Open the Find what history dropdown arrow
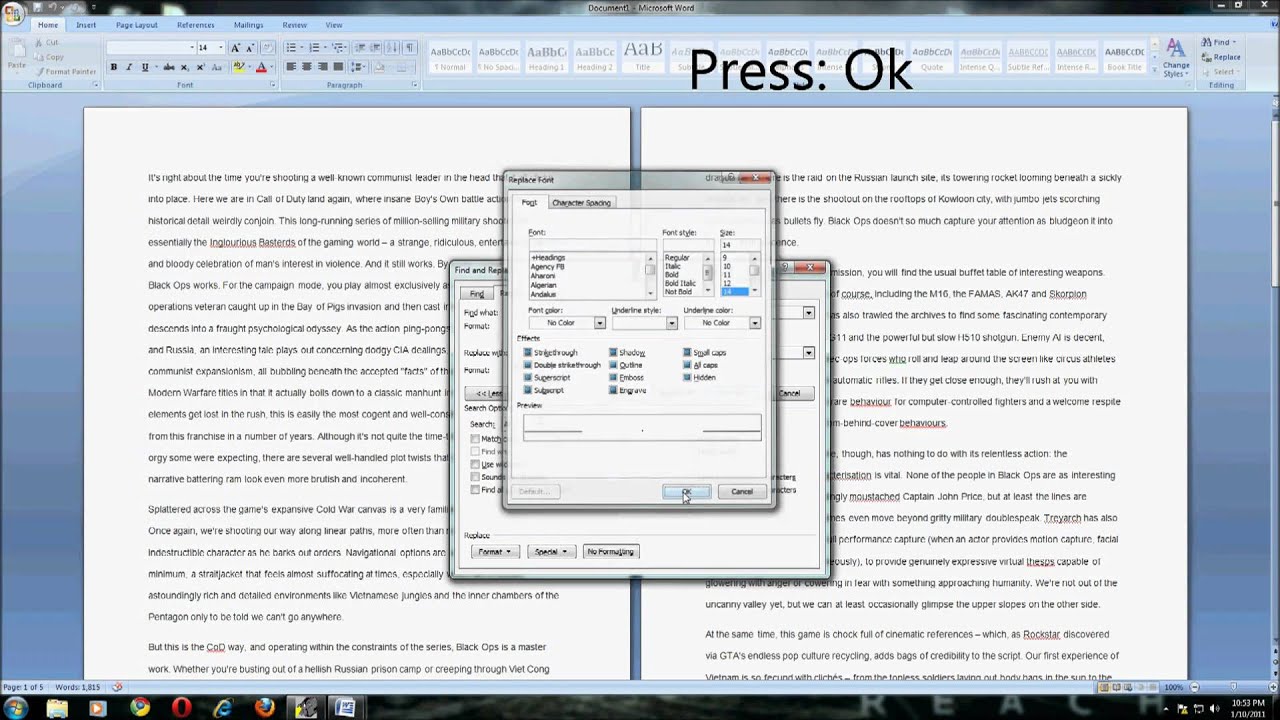 click(808, 313)
